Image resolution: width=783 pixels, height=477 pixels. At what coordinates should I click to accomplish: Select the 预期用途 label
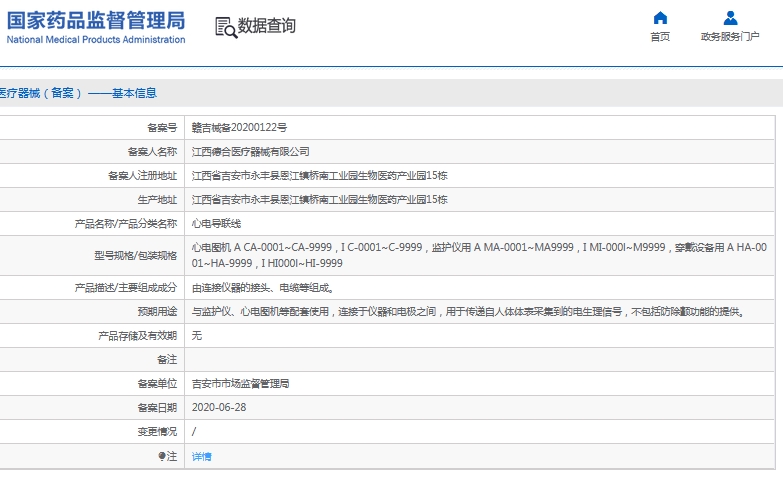point(157,312)
